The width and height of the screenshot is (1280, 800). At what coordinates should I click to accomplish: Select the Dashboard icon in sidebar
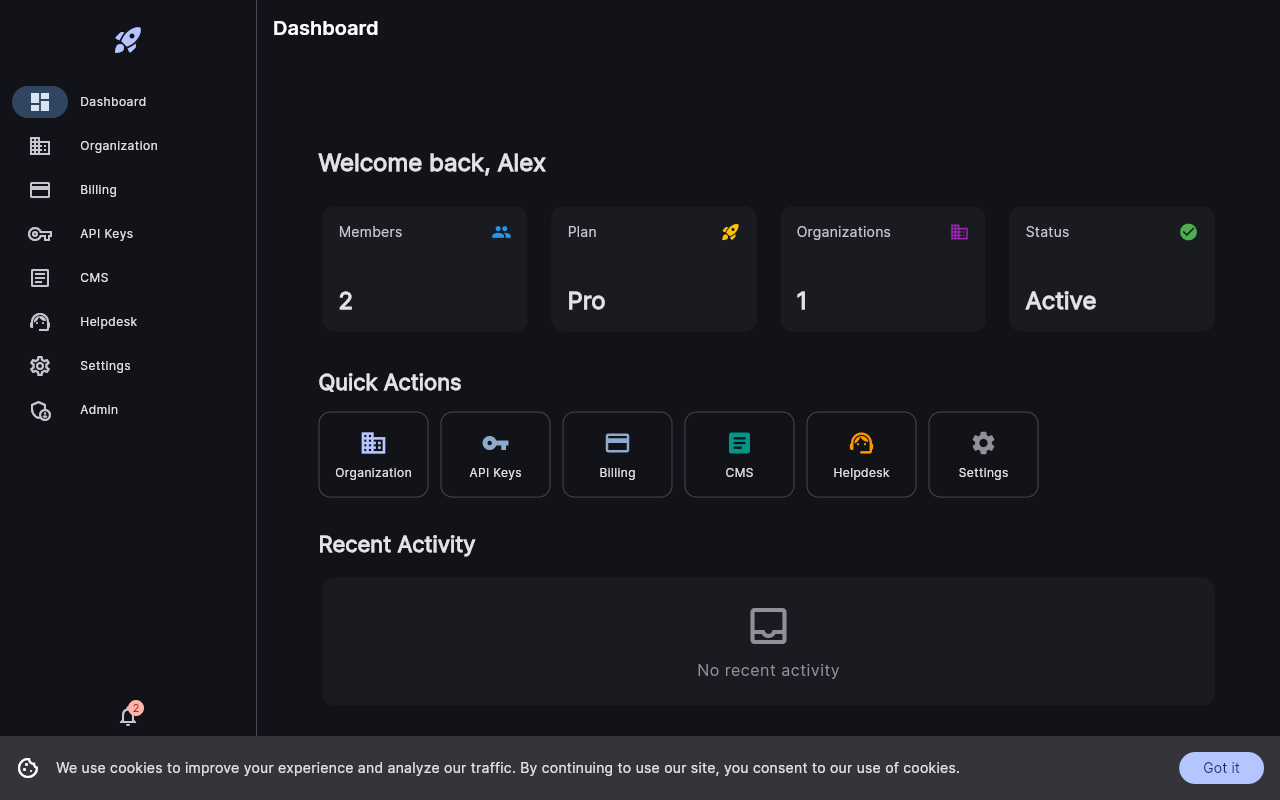tap(40, 101)
